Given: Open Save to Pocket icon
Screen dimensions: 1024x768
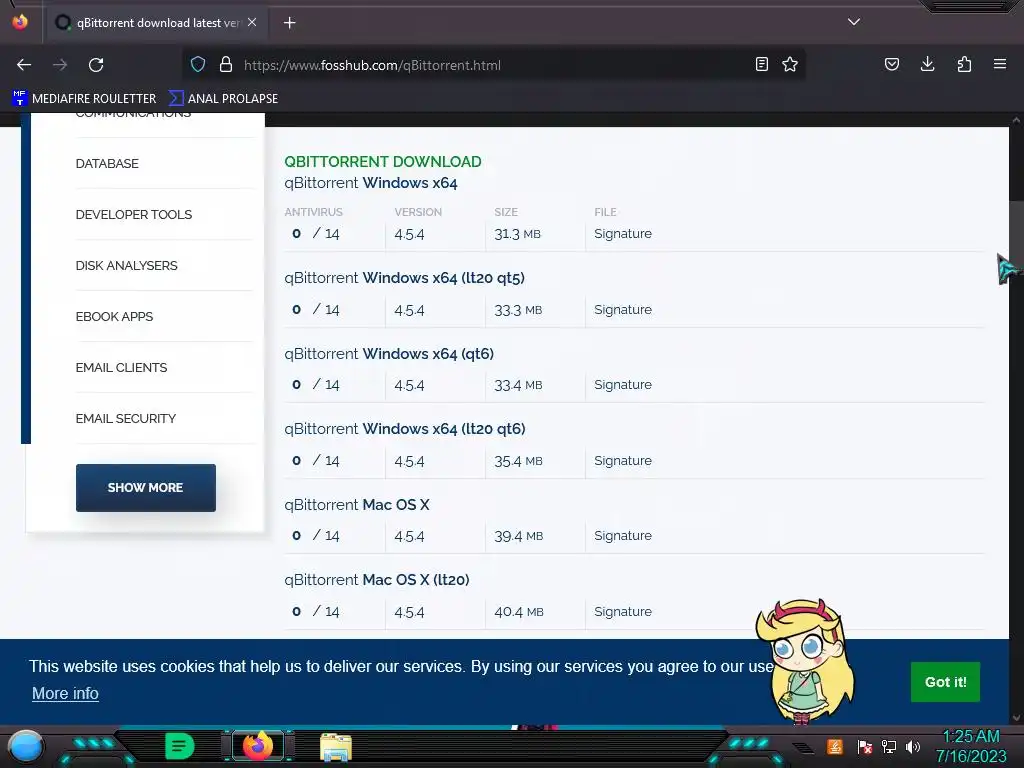Looking at the screenshot, I should click(x=891, y=64).
